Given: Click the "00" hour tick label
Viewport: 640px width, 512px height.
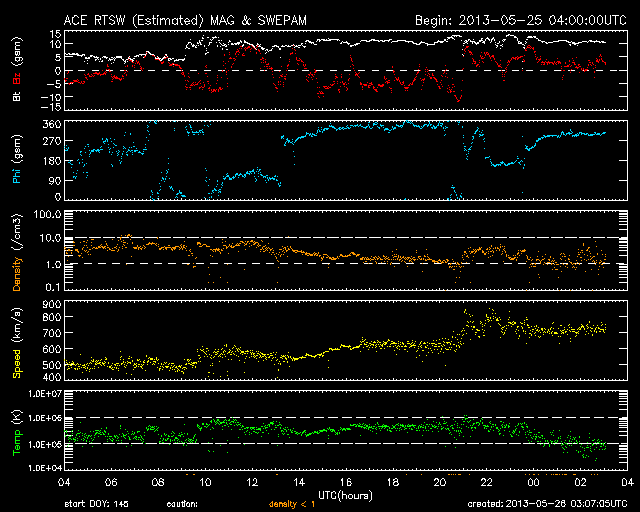Looking at the screenshot, I should coord(533,482).
